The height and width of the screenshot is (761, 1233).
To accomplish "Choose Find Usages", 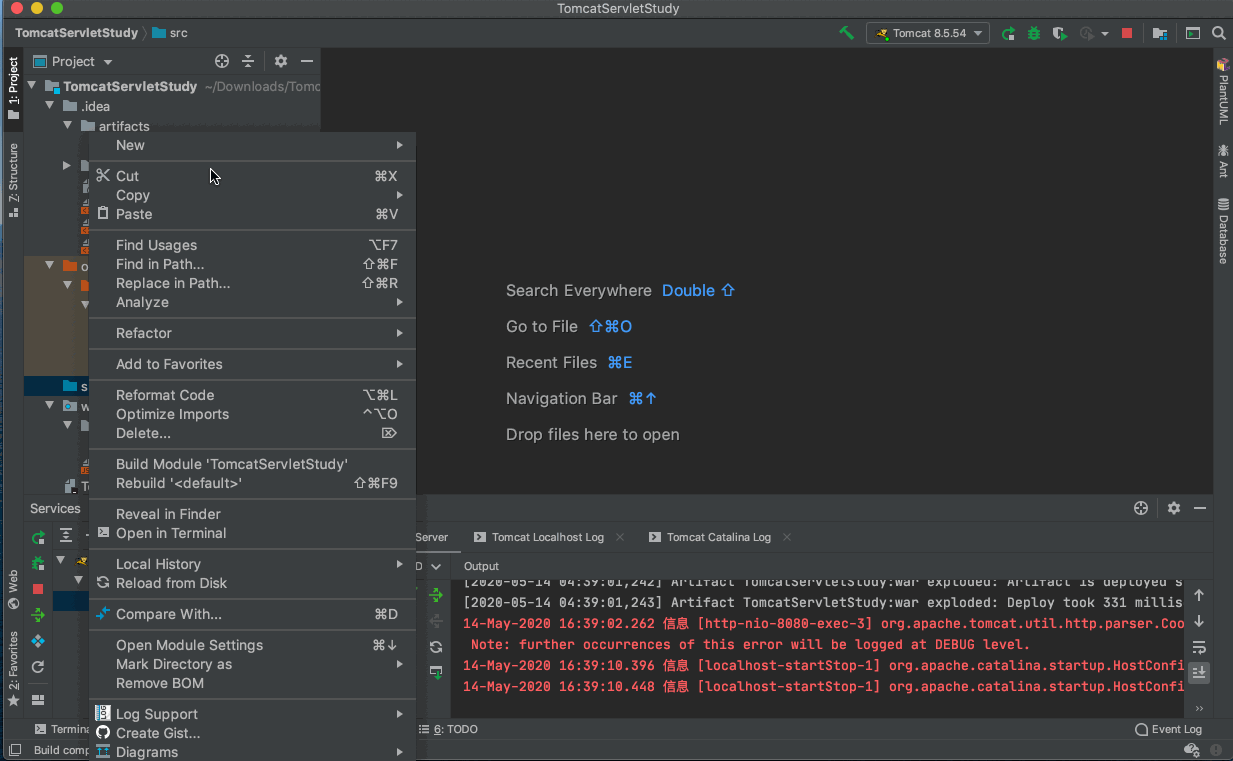I will coord(252,245).
